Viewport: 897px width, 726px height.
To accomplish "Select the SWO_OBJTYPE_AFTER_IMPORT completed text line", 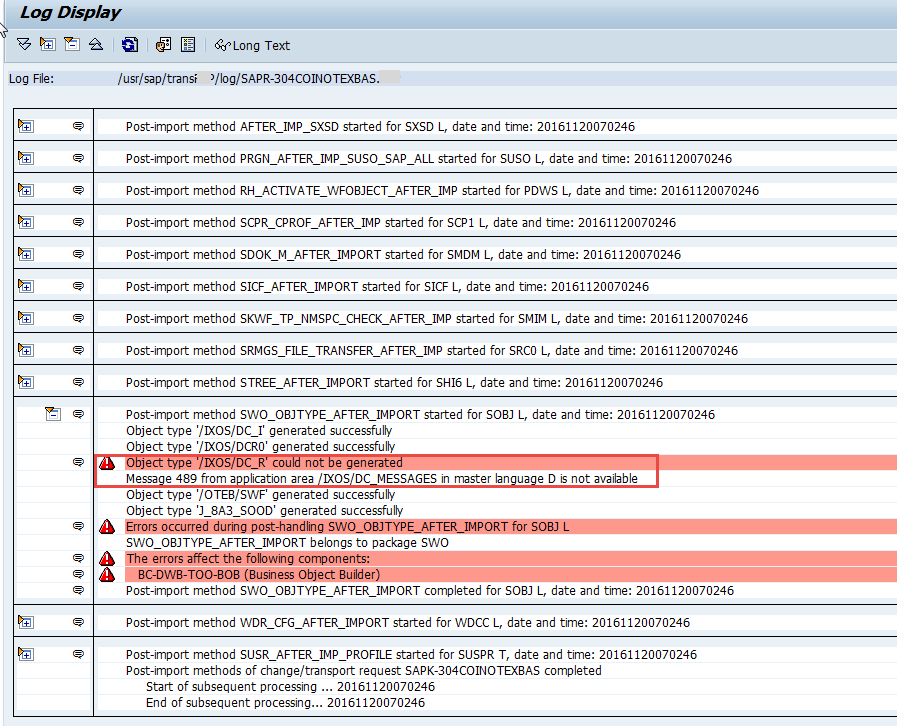I will 430,591.
